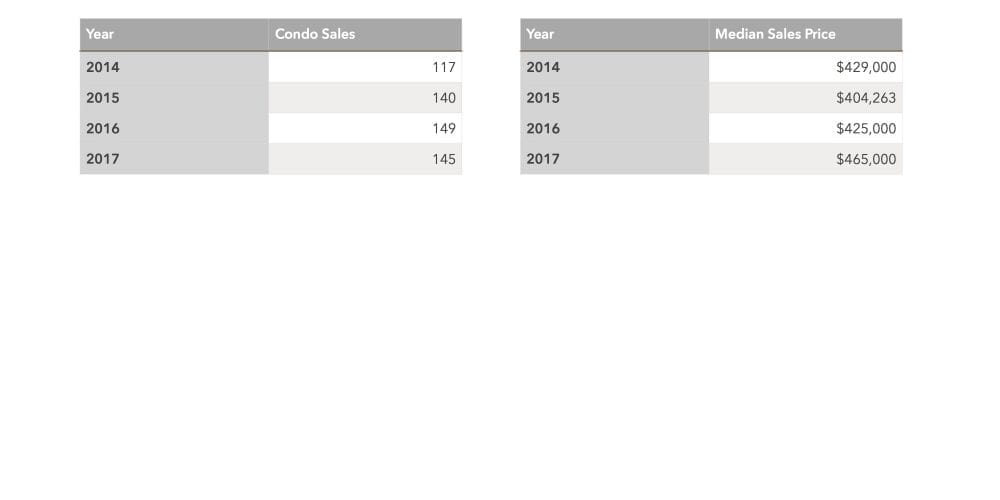Select the $425,000 price cell

point(805,128)
